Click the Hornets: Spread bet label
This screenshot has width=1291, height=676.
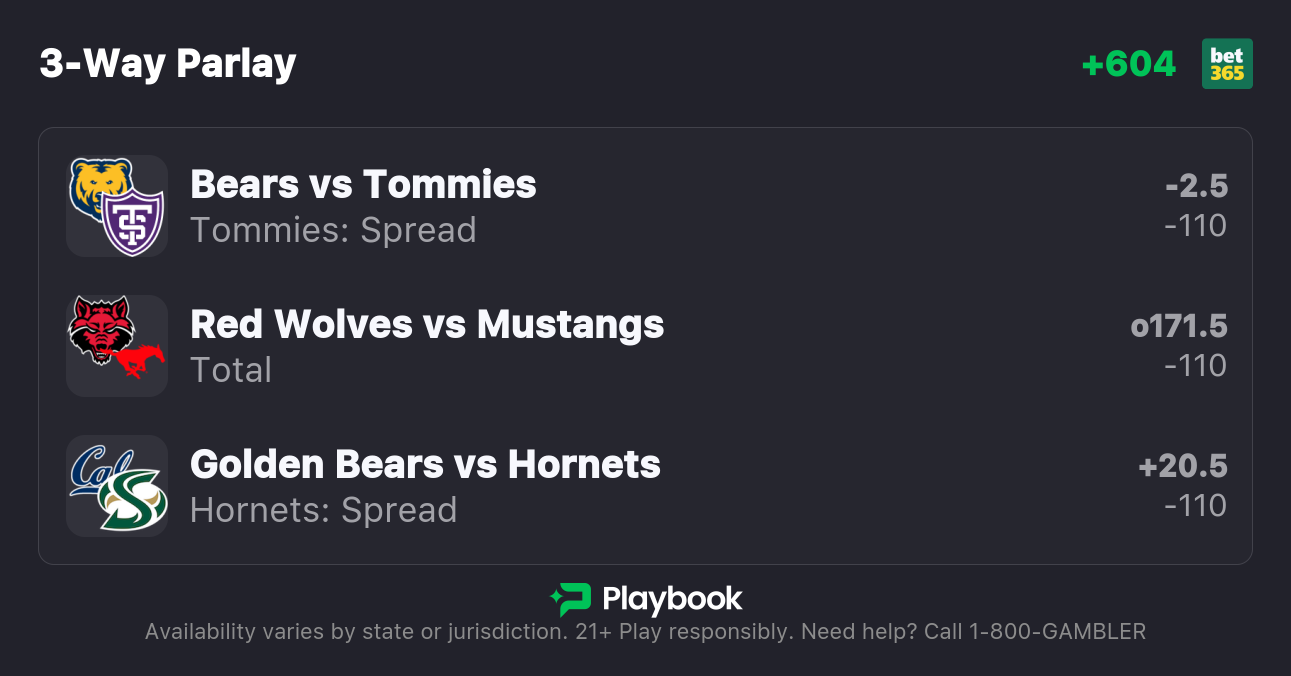pos(323,510)
